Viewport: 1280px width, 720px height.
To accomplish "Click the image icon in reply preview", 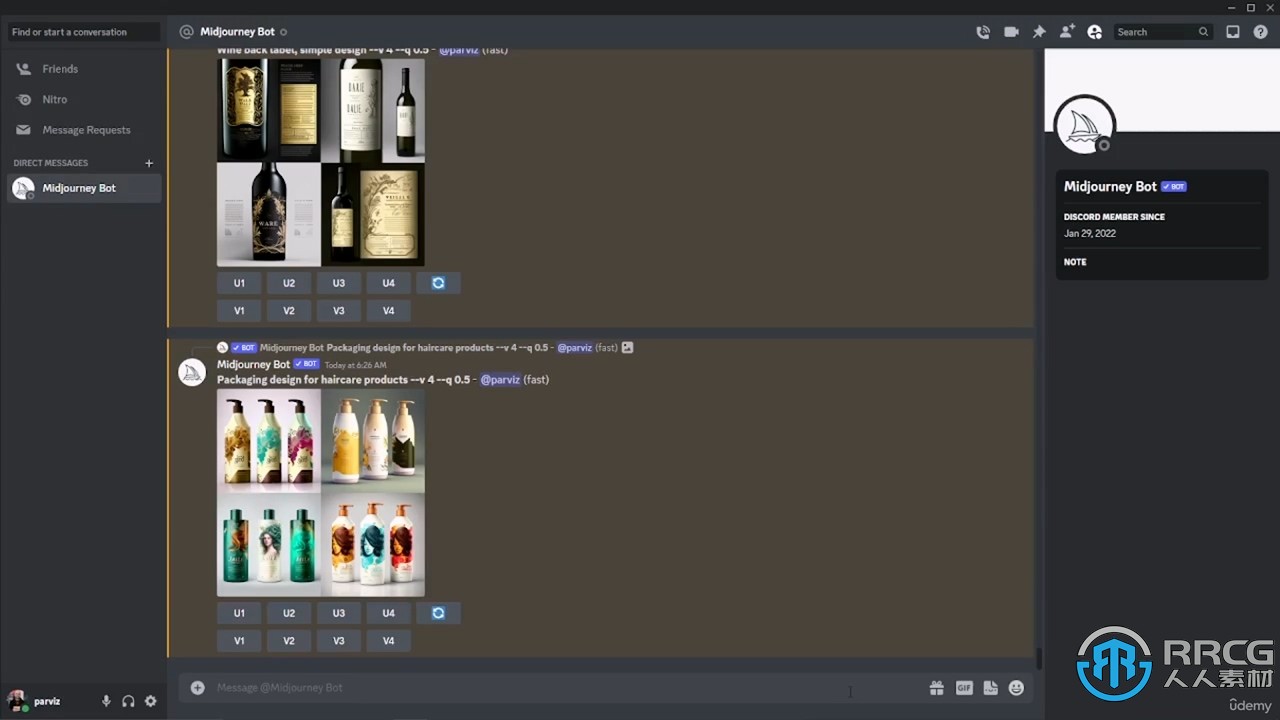I will click(x=627, y=348).
